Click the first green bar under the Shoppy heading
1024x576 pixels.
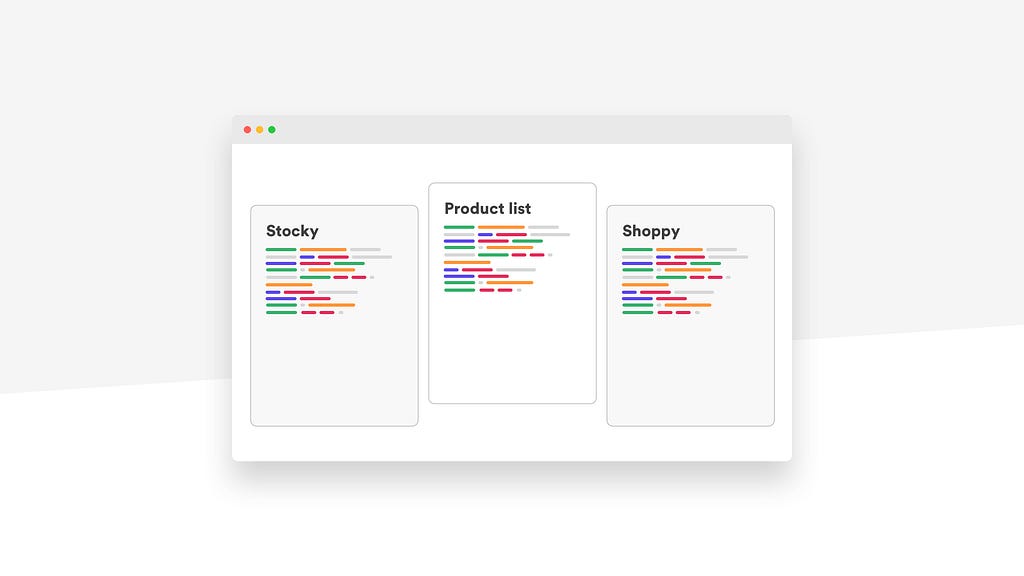pyautogui.click(x=637, y=249)
